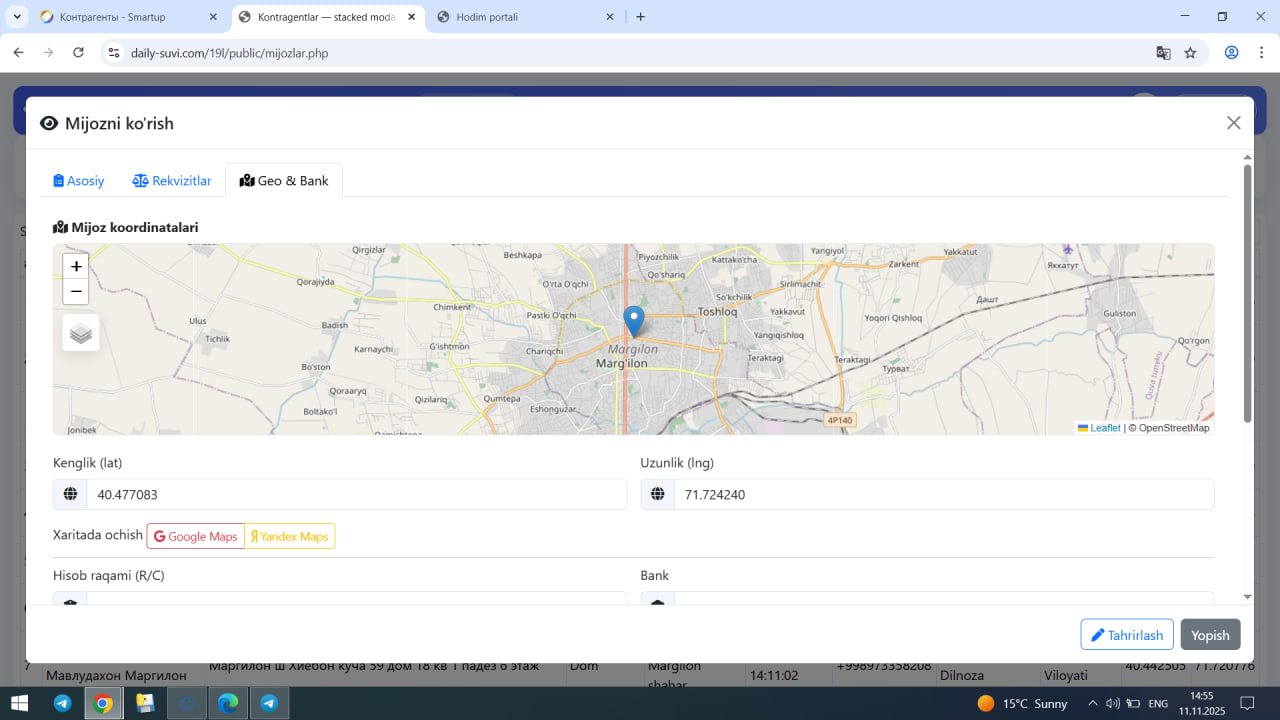Open location in Yandex Maps
The height and width of the screenshot is (720, 1280).
289,536
